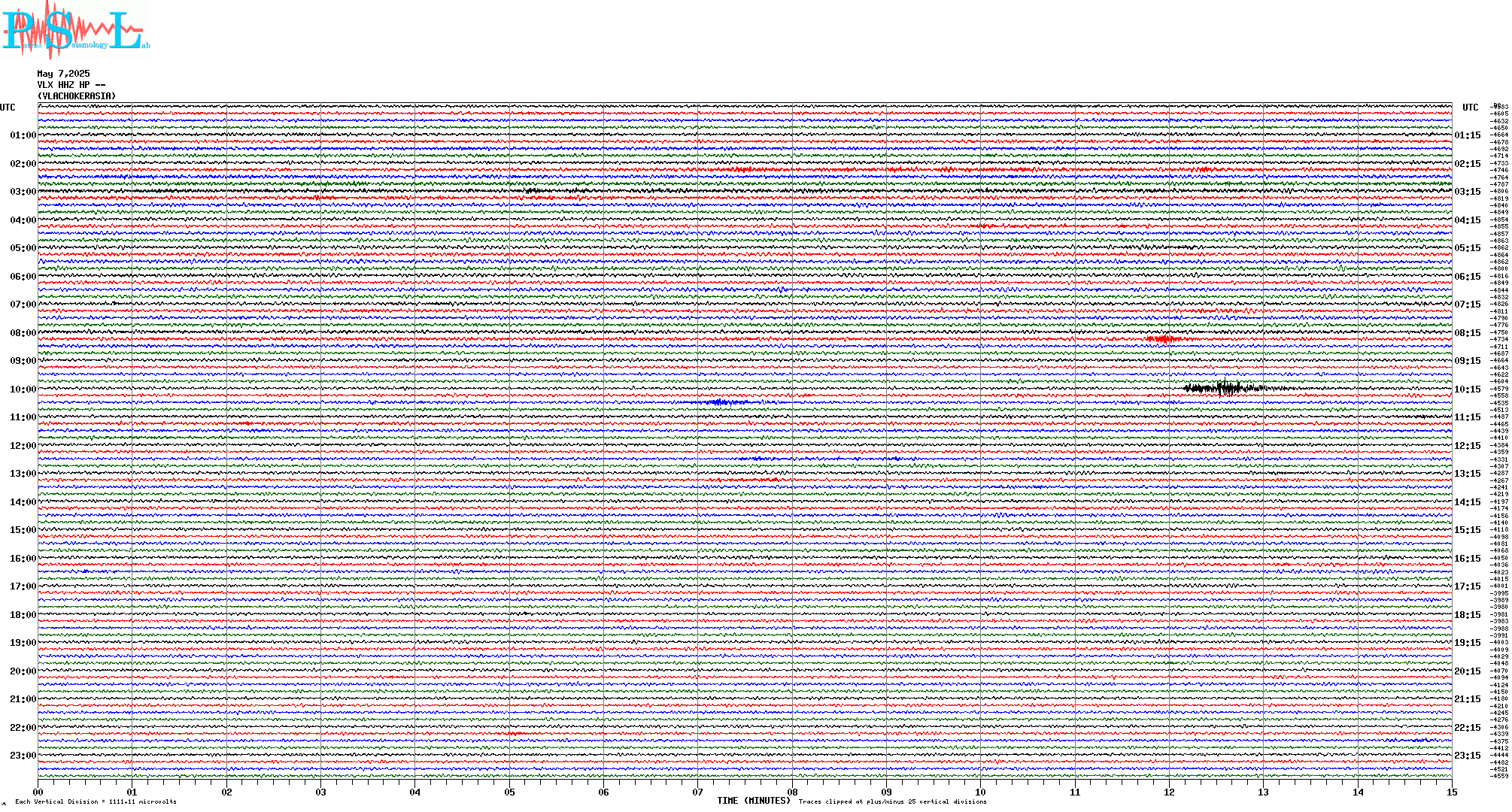This screenshot has height=812, width=1512.
Task: Click the '07:00' hour label
Action: point(23,304)
